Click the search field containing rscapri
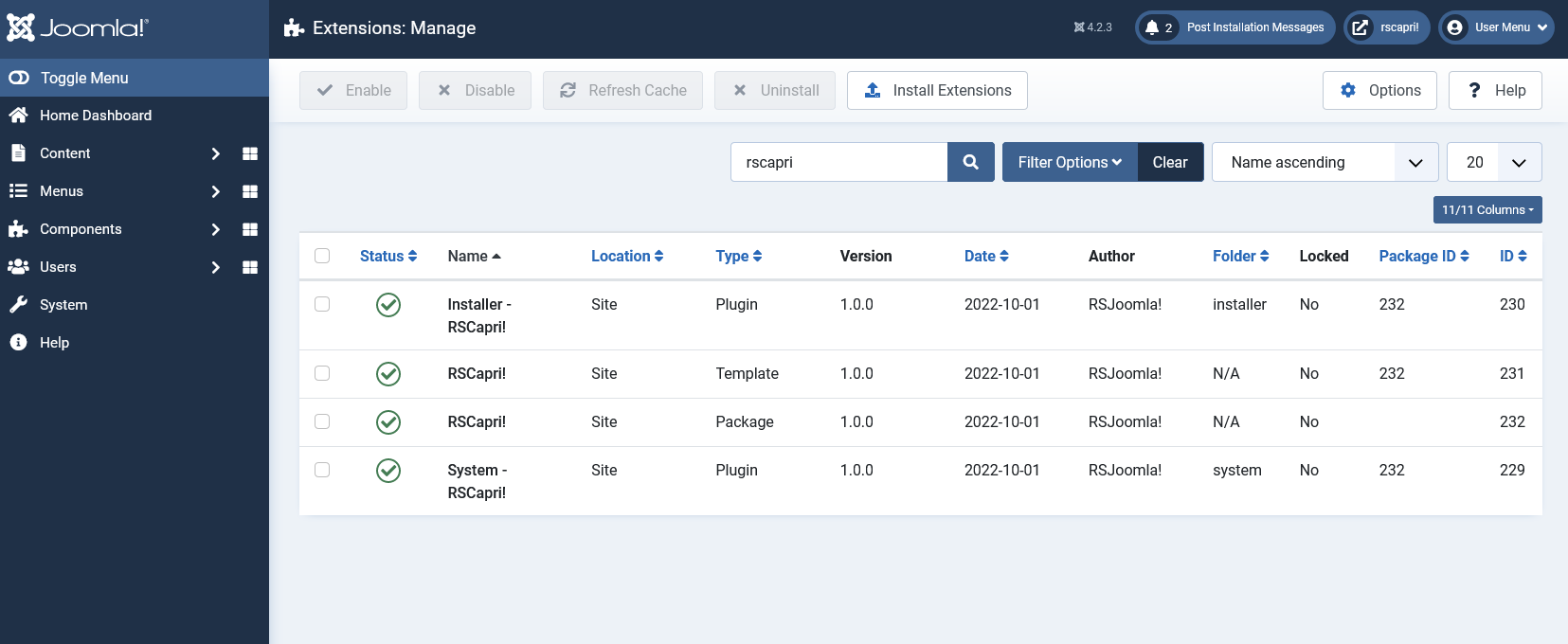 point(838,162)
